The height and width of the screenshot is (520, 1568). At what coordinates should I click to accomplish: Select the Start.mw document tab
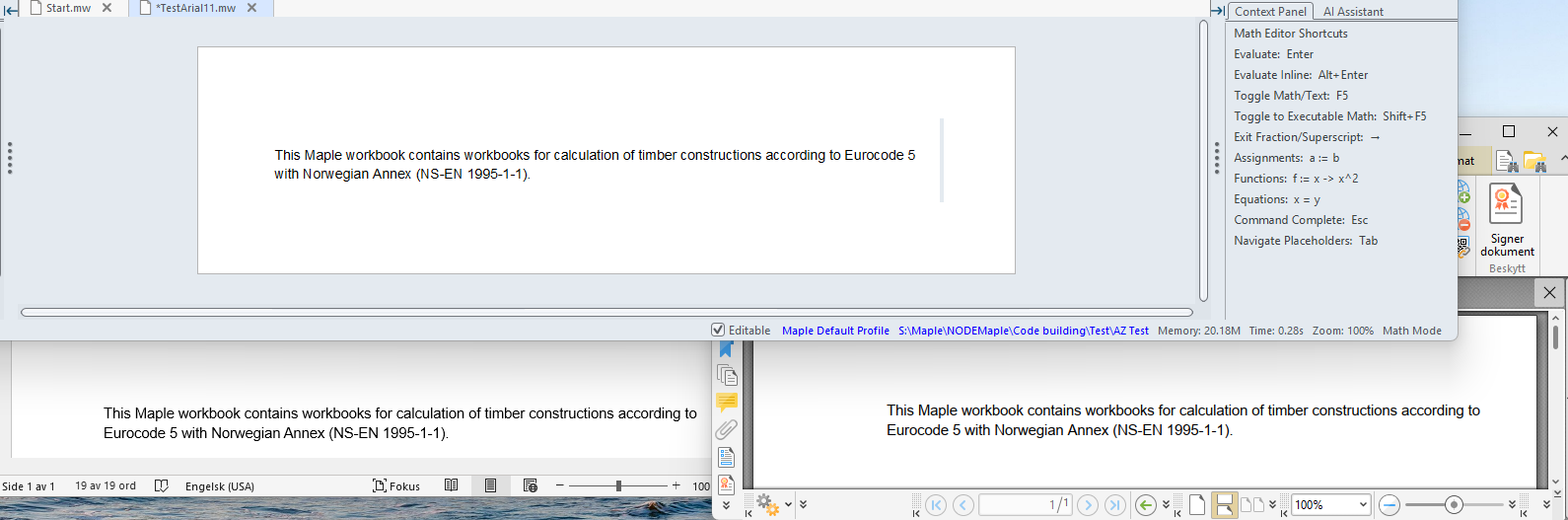point(68,8)
